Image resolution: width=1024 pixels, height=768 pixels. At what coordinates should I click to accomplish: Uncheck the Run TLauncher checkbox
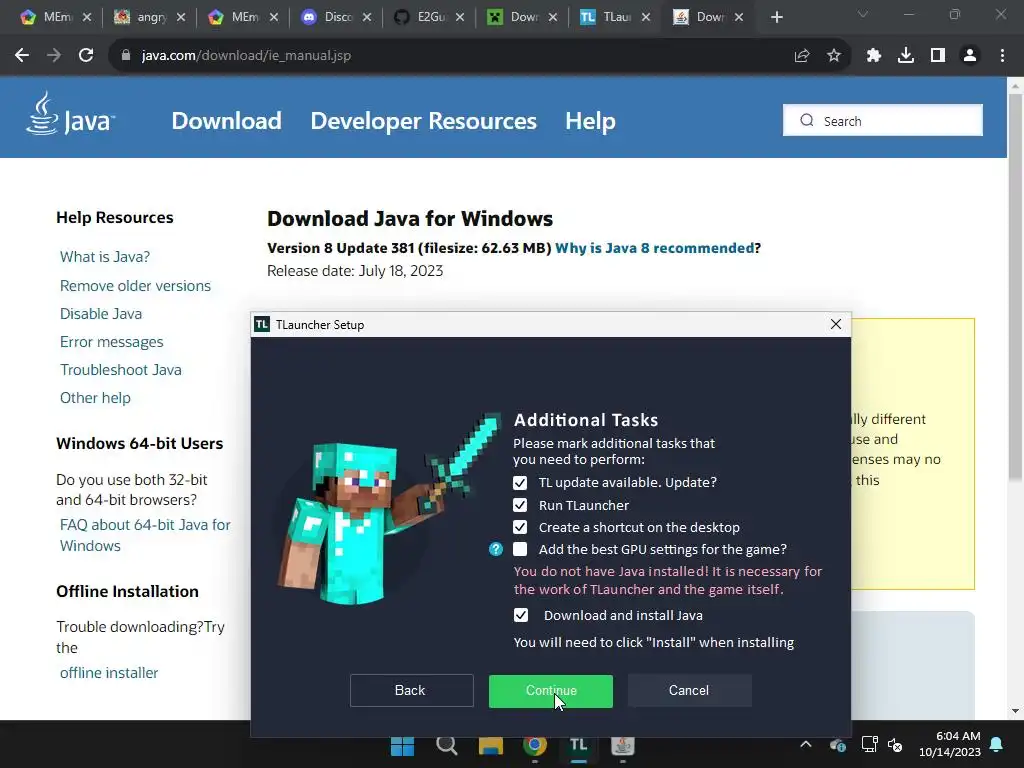[520, 505]
